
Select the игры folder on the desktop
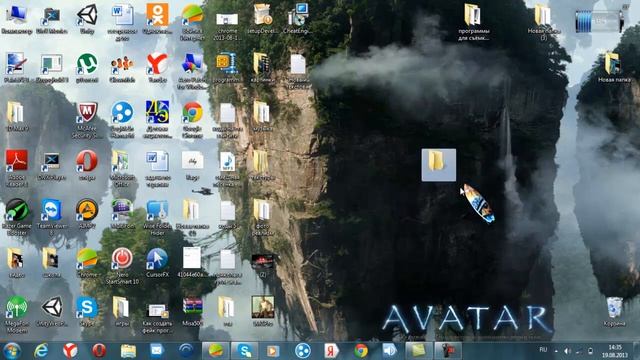[122, 312]
